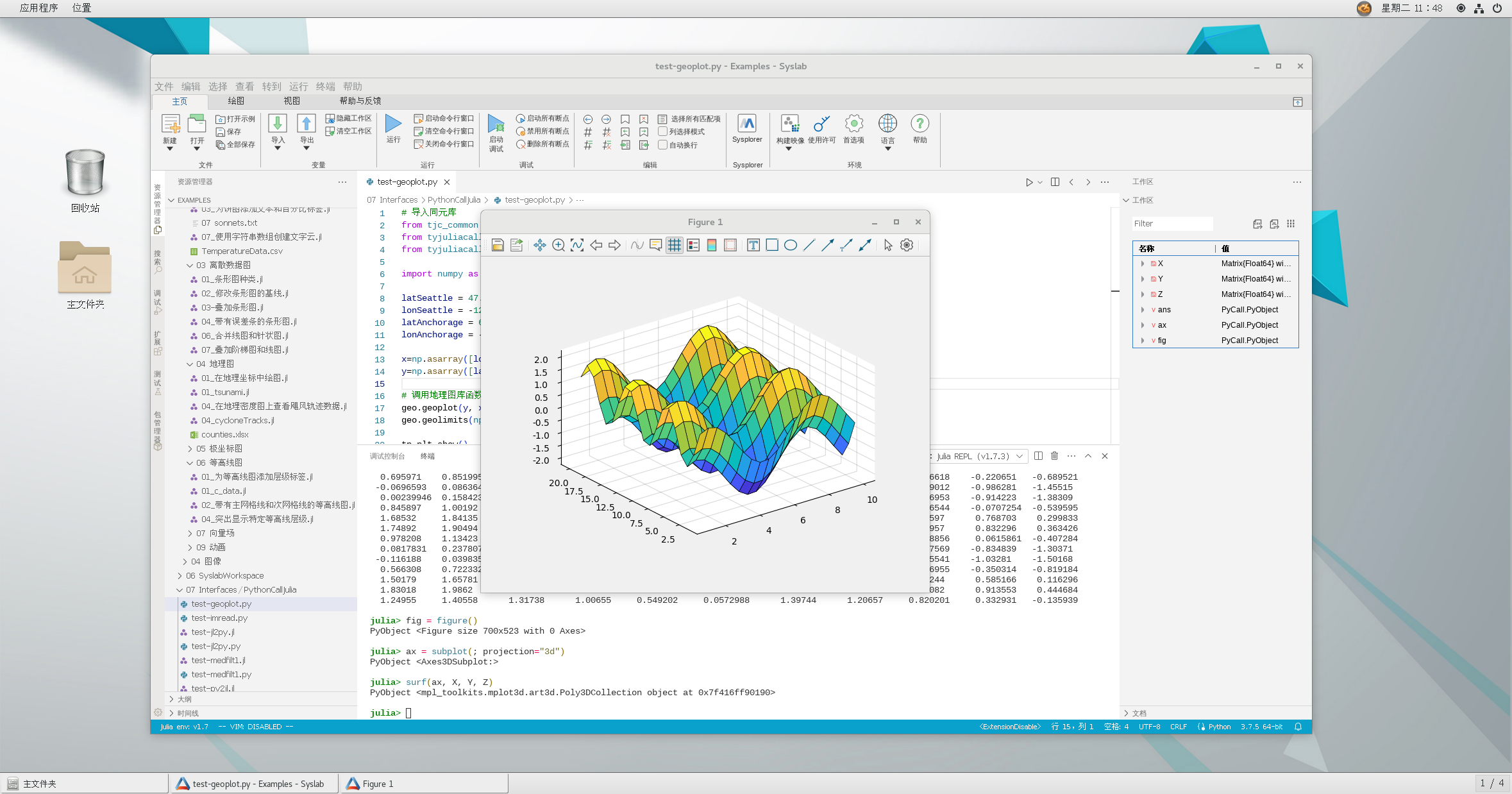
Task: Open the 终端 menu in menu bar
Action: pos(325,87)
